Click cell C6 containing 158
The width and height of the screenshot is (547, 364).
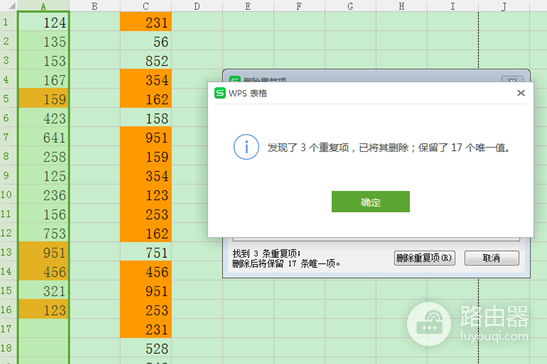click(146, 118)
